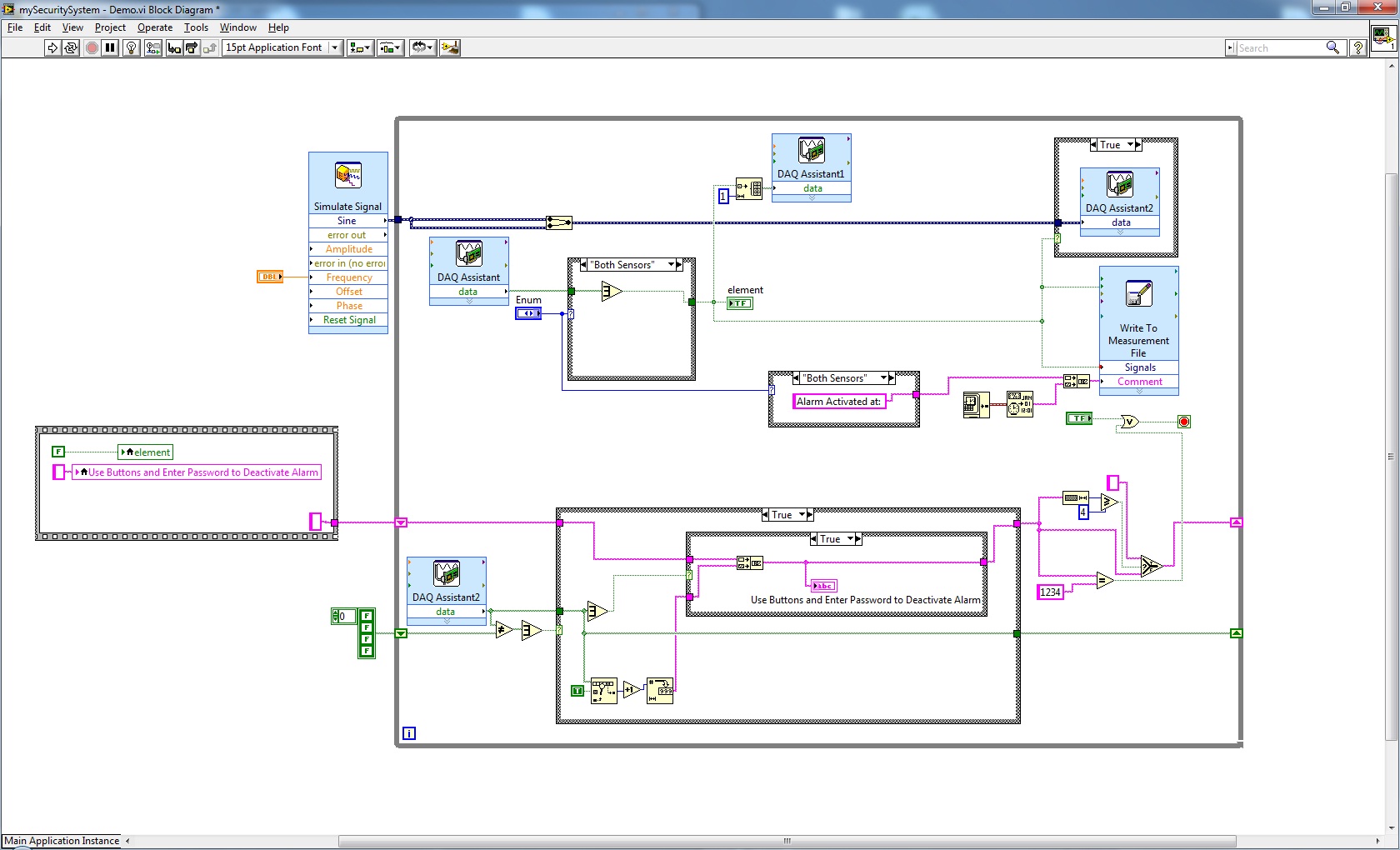The width and height of the screenshot is (1400, 850).
Task: Click the Enum control terminal
Action: click(x=528, y=313)
